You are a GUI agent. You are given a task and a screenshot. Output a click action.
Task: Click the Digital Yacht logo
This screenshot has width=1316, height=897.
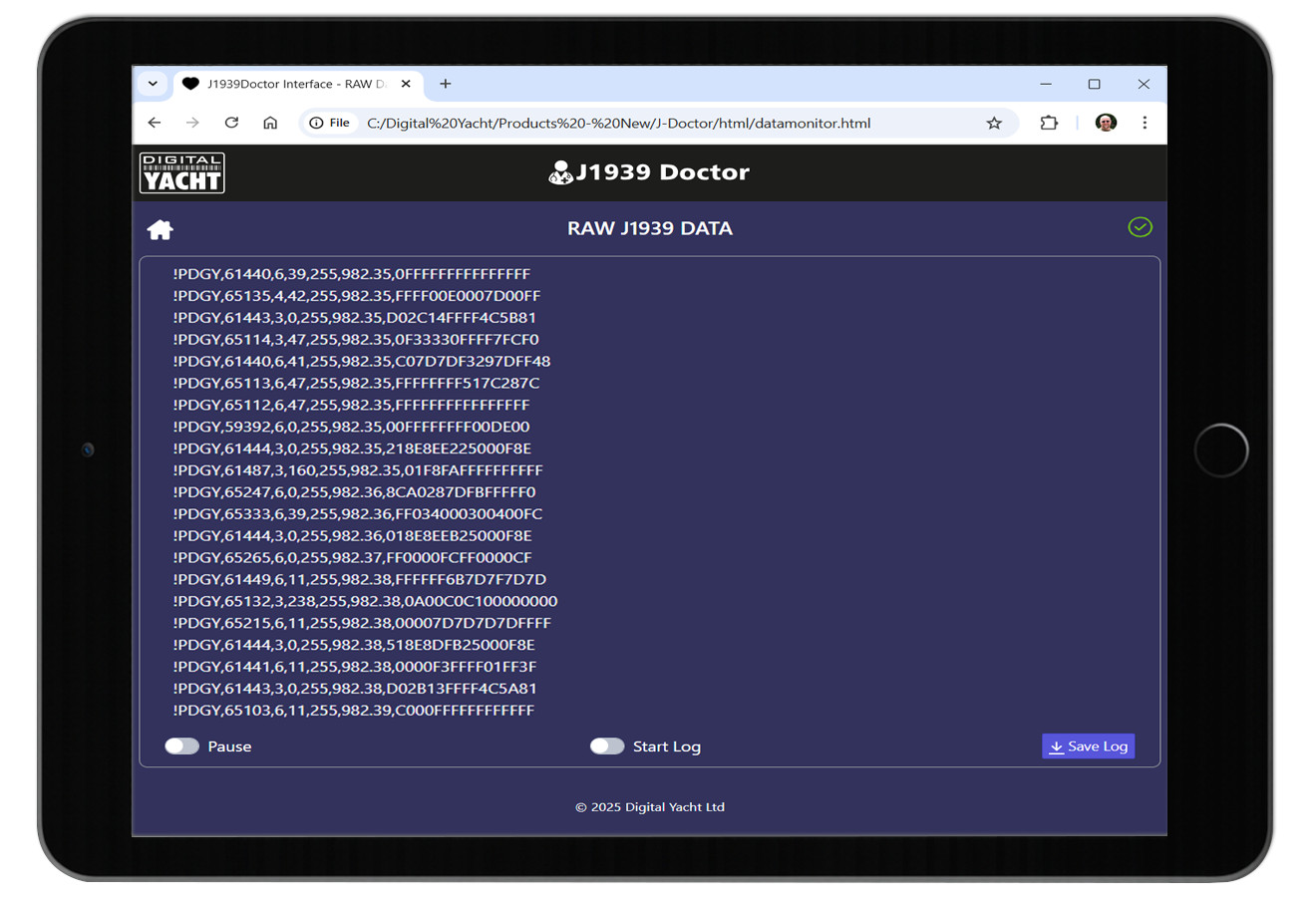click(x=182, y=172)
